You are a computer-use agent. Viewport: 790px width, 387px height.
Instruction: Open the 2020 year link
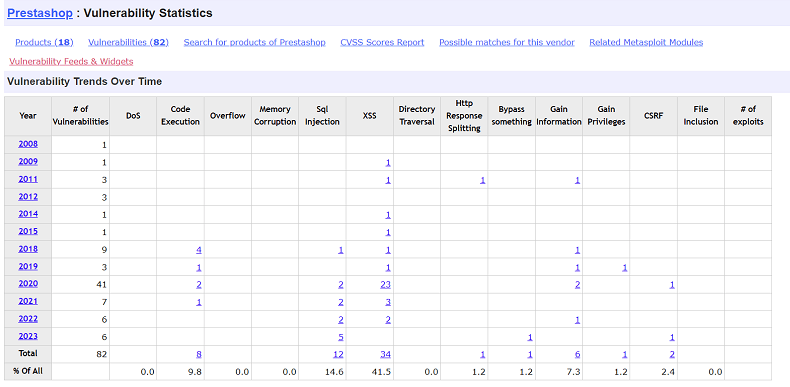coord(28,284)
